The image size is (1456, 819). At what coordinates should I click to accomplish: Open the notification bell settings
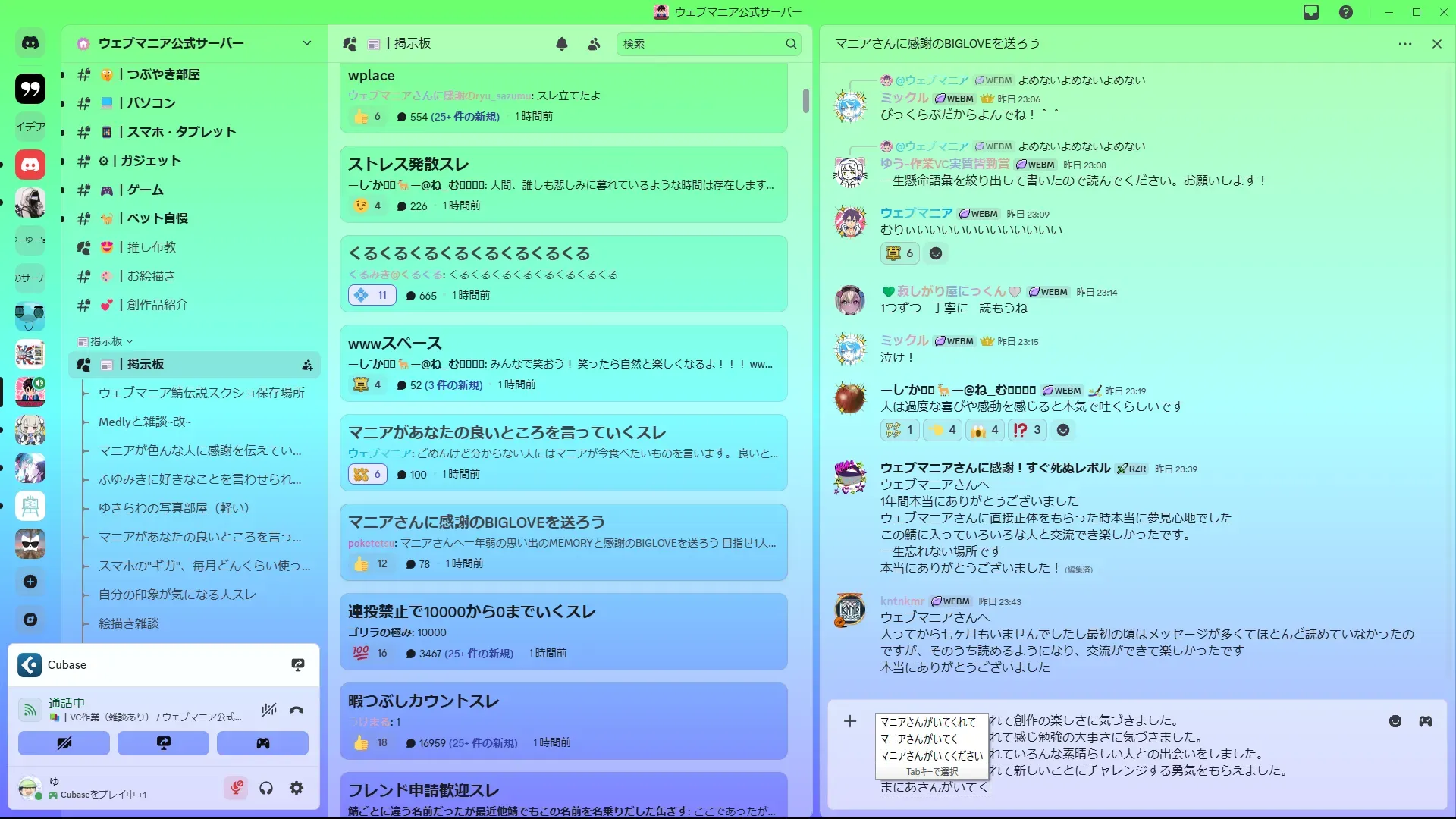[x=562, y=44]
